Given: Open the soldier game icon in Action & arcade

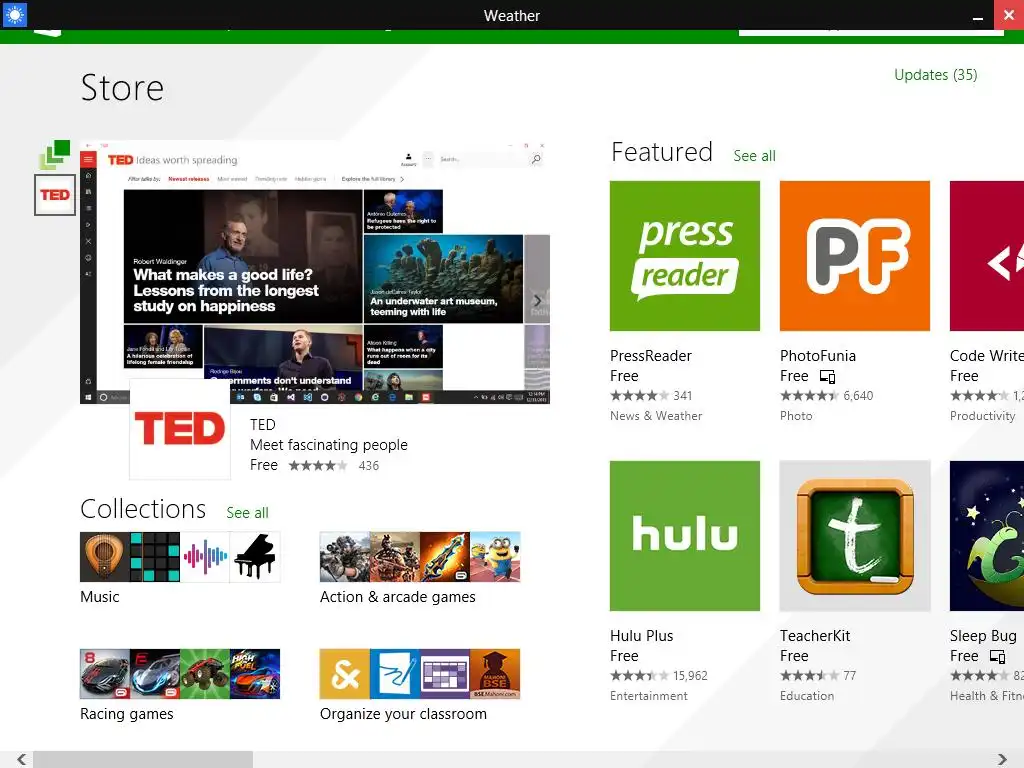Looking at the screenshot, I should [x=395, y=557].
